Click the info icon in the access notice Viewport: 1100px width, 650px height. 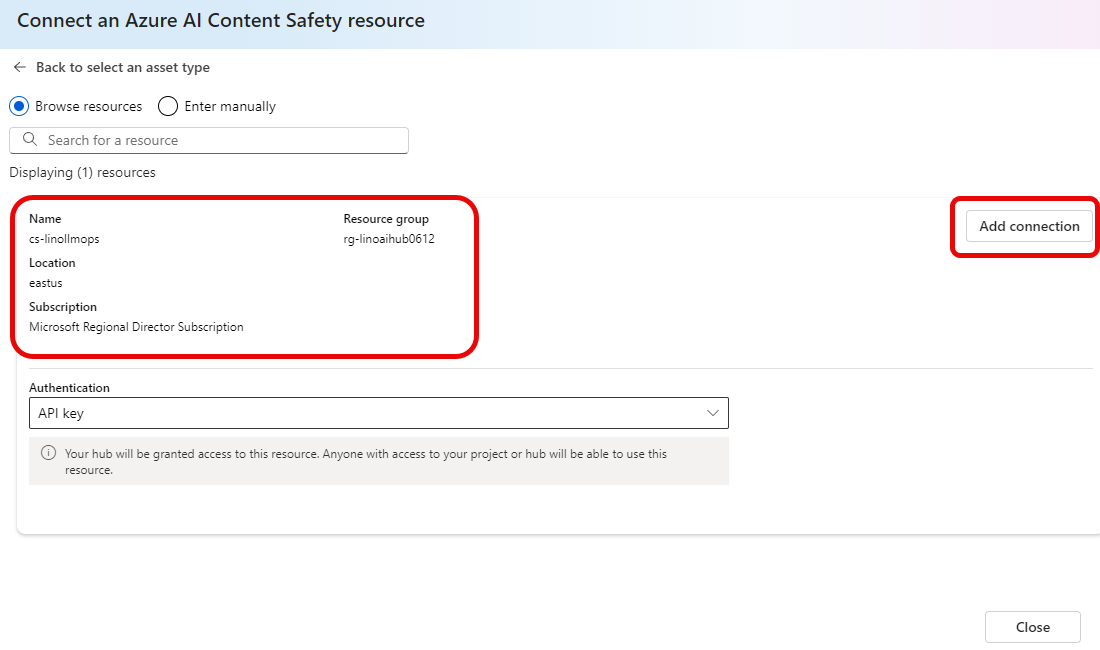tap(47, 452)
